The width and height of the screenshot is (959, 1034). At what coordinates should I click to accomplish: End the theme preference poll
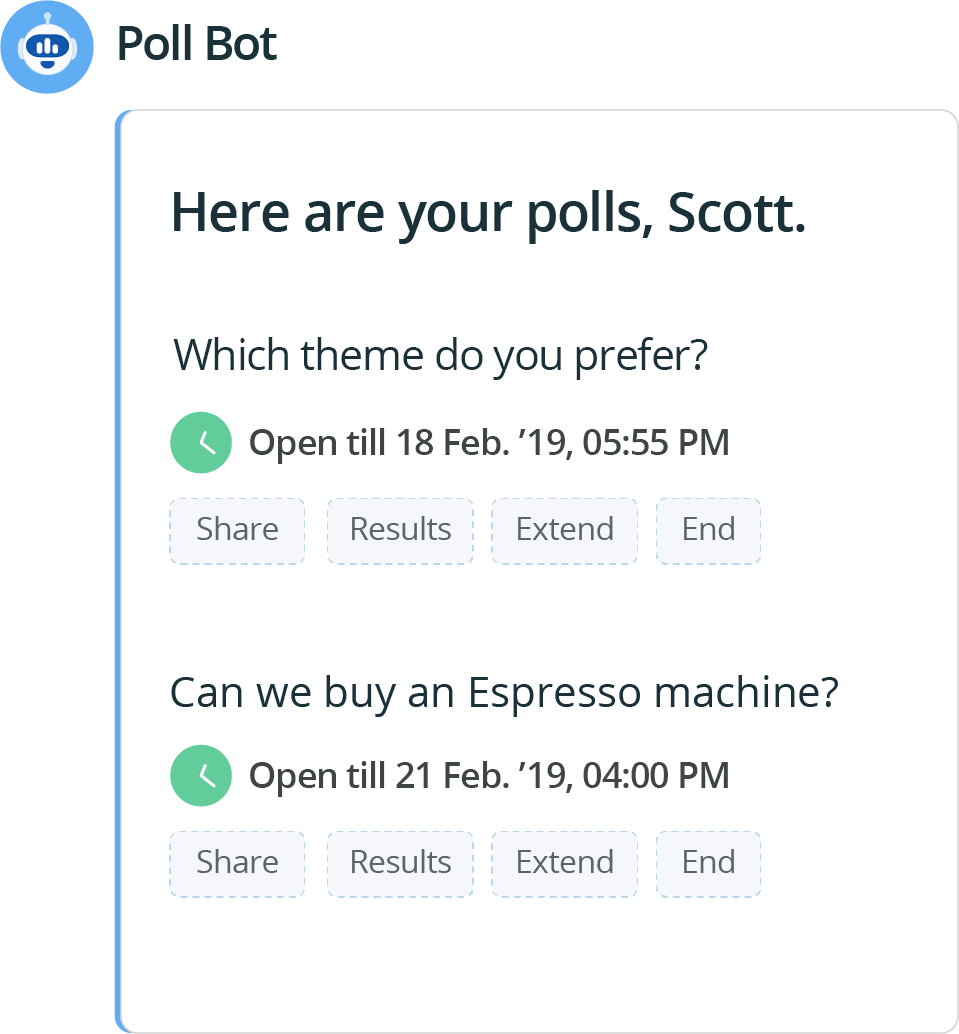pyautogui.click(x=708, y=530)
